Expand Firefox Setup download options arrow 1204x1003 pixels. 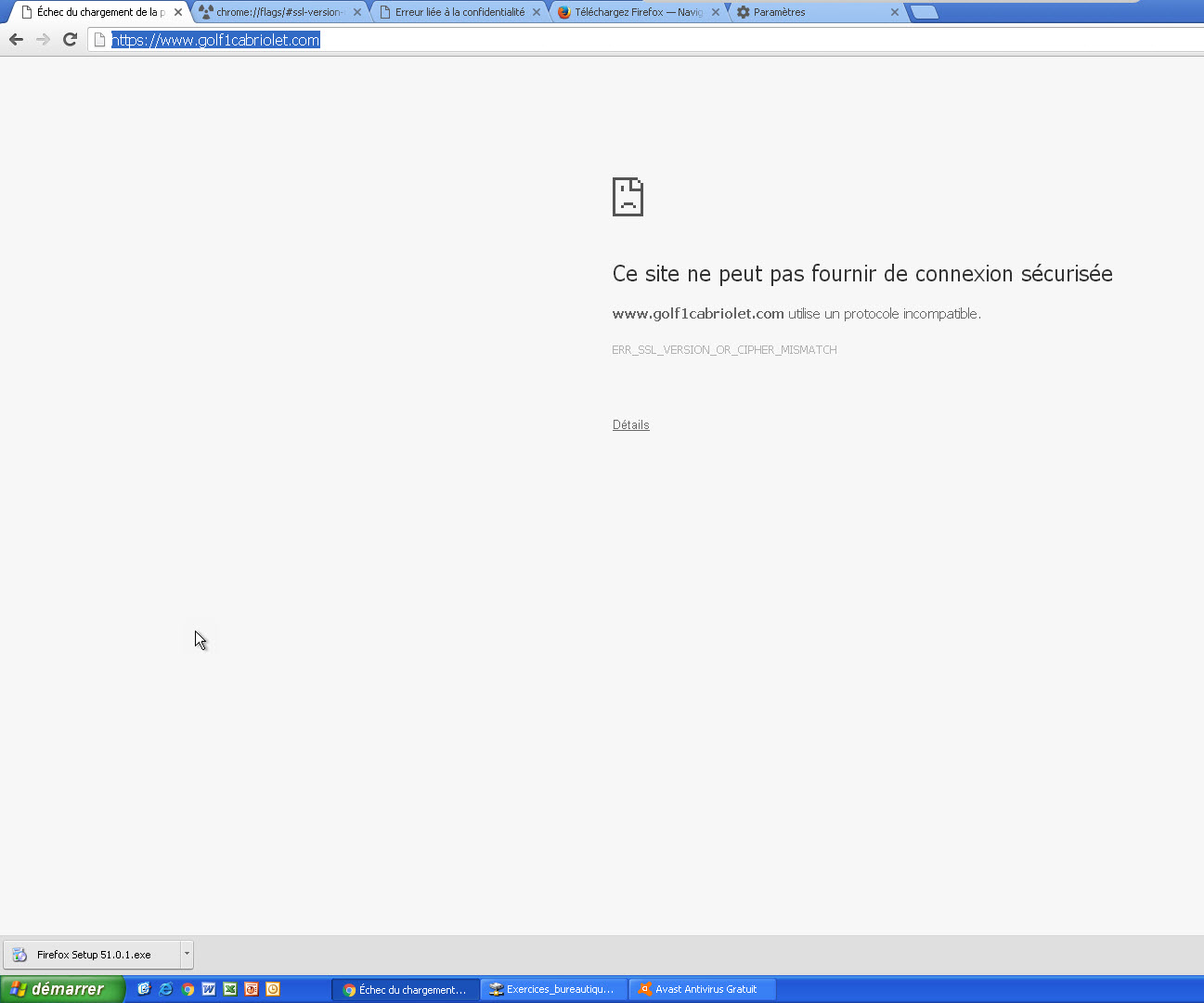click(x=187, y=954)
